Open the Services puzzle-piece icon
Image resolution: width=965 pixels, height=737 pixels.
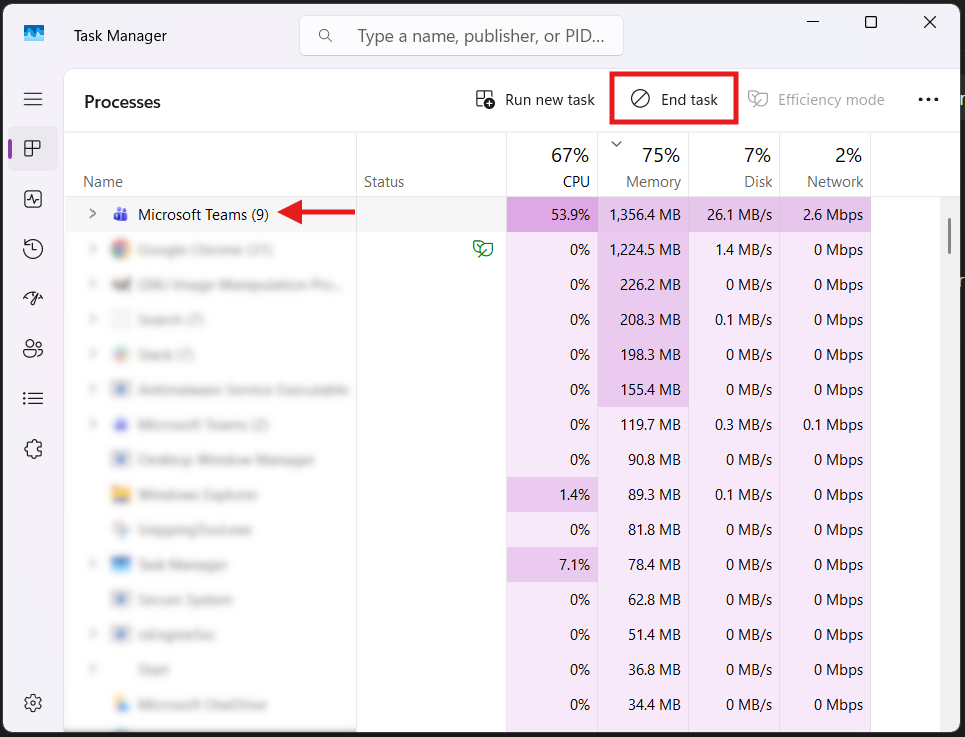33,449
